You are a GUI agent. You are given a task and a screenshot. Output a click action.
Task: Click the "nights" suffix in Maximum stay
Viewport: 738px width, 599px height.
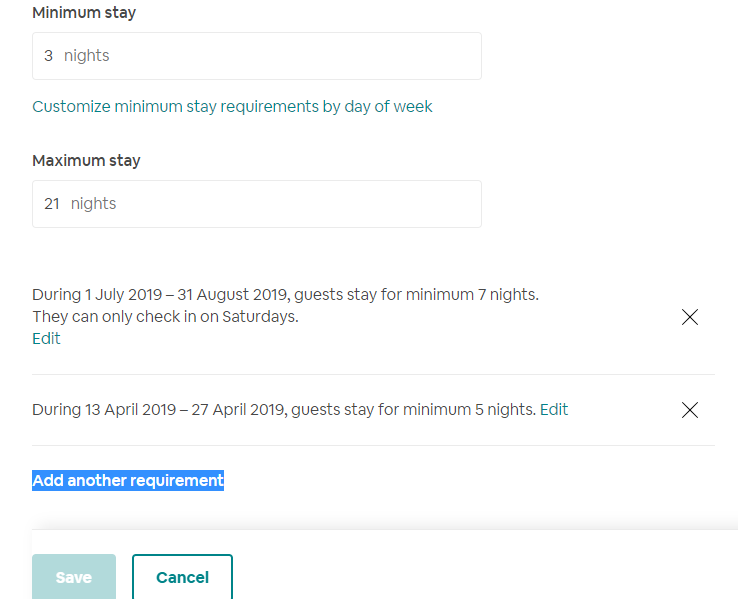tap(94, 204)
